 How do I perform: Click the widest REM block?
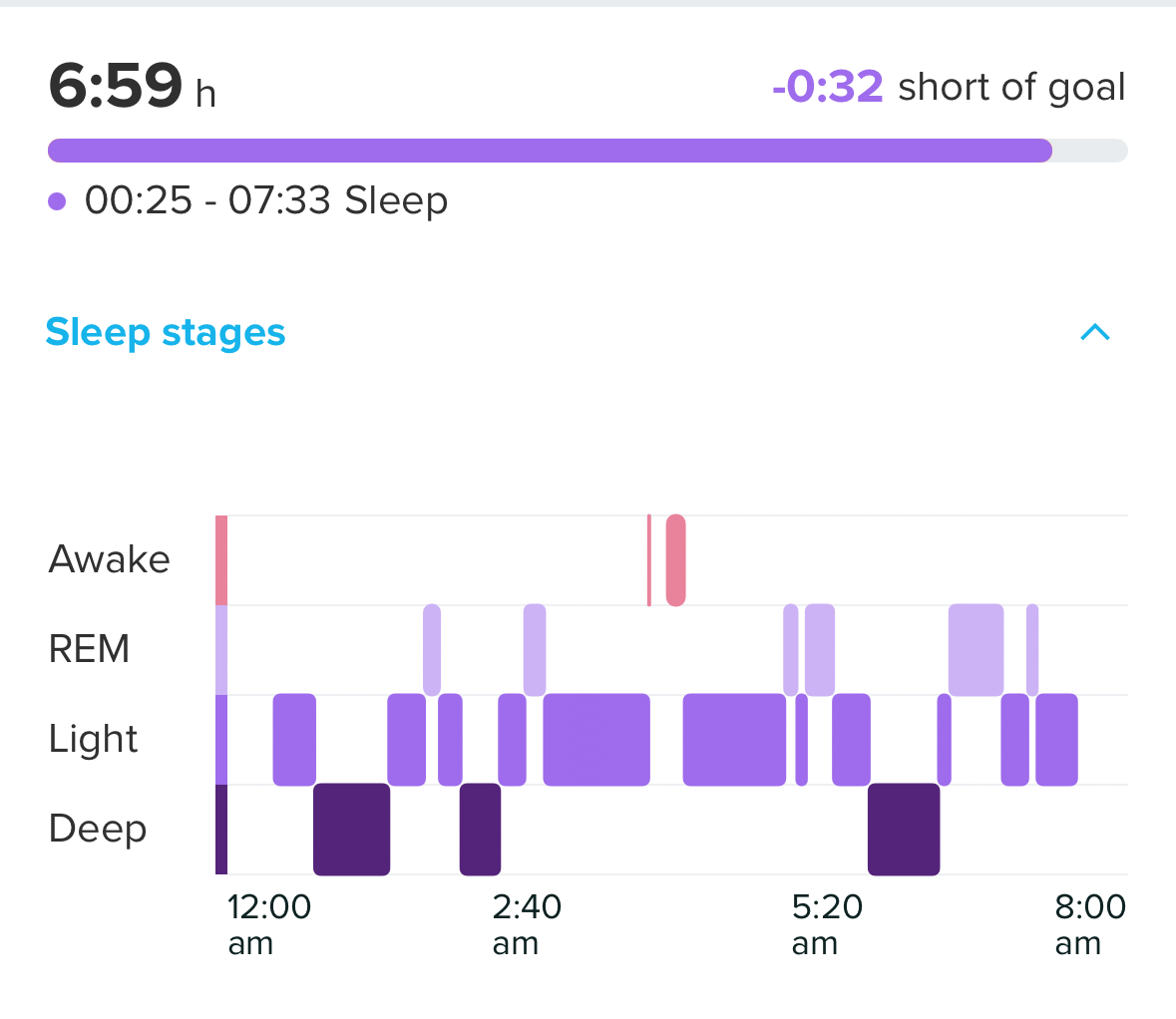point(976,650)
